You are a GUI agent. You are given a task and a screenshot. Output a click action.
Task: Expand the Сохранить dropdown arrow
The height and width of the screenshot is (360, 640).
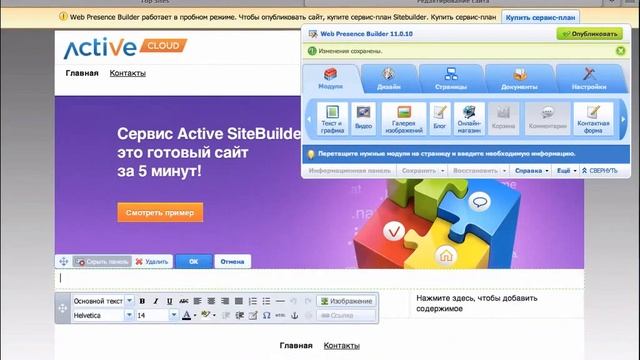[443, 171]
